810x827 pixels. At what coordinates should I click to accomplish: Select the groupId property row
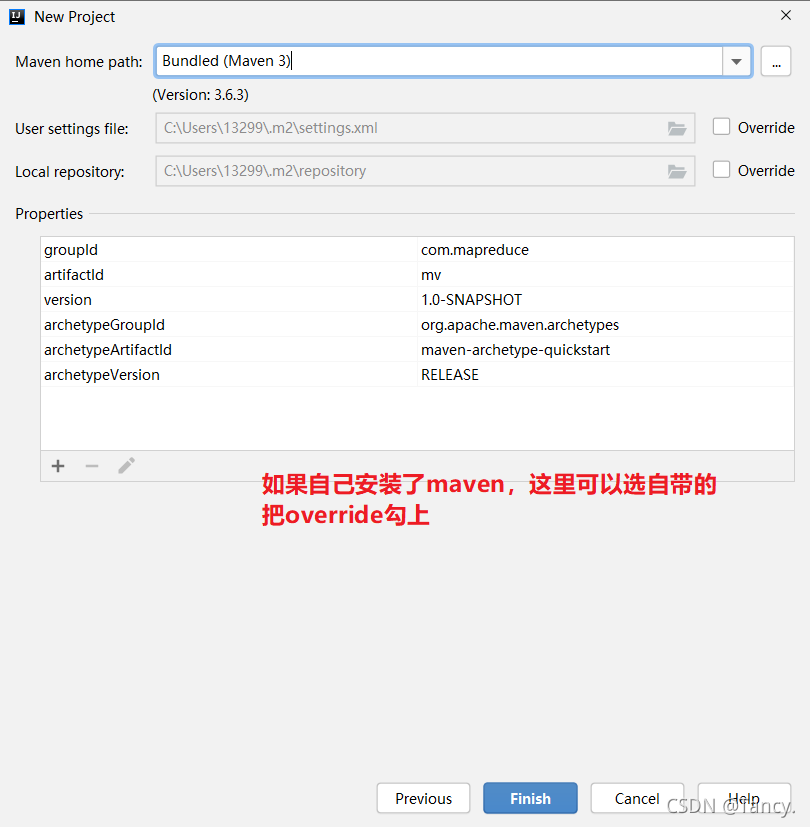(417, 249)
